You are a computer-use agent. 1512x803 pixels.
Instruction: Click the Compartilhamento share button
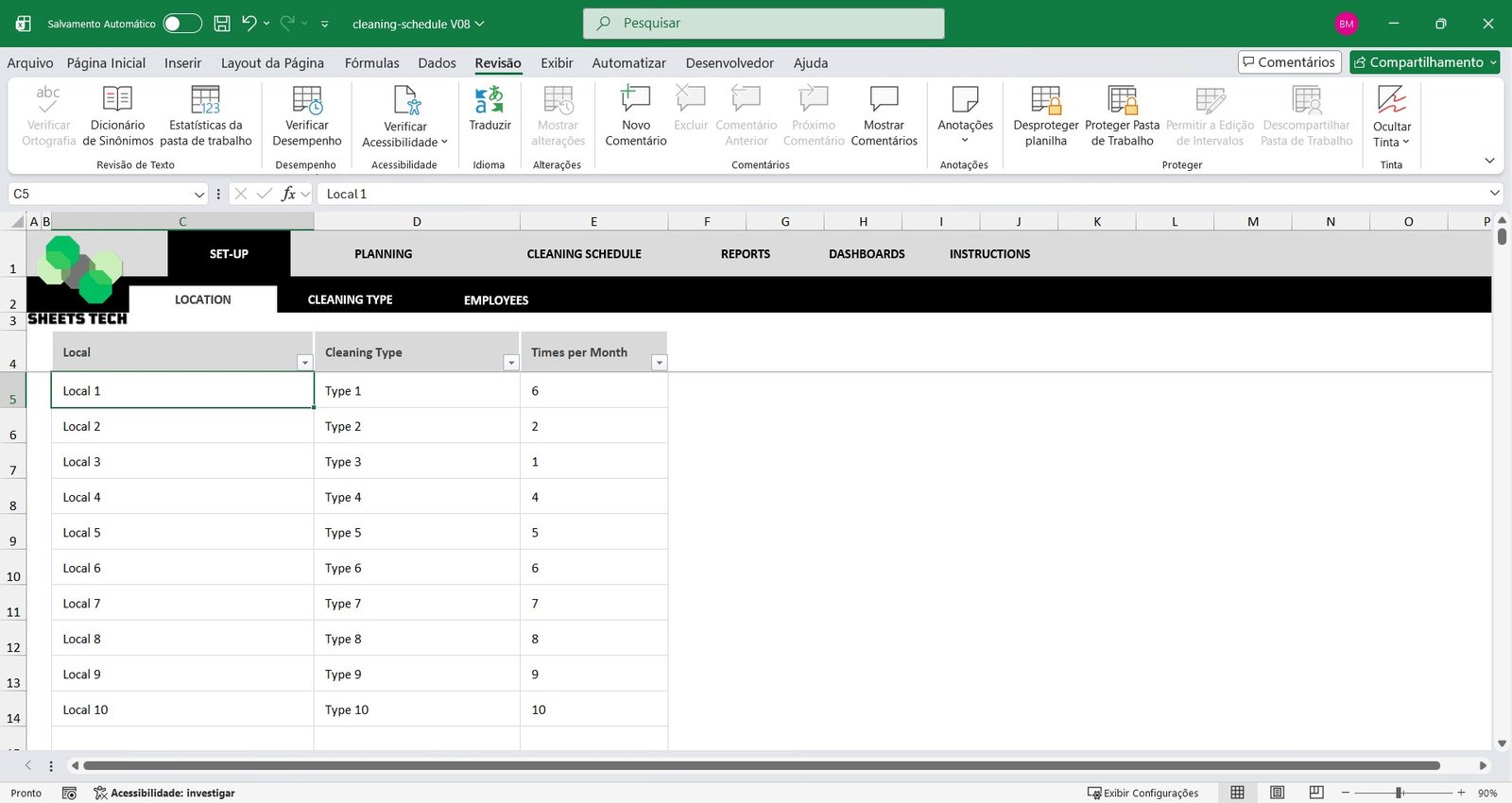tap(1424, 62)
